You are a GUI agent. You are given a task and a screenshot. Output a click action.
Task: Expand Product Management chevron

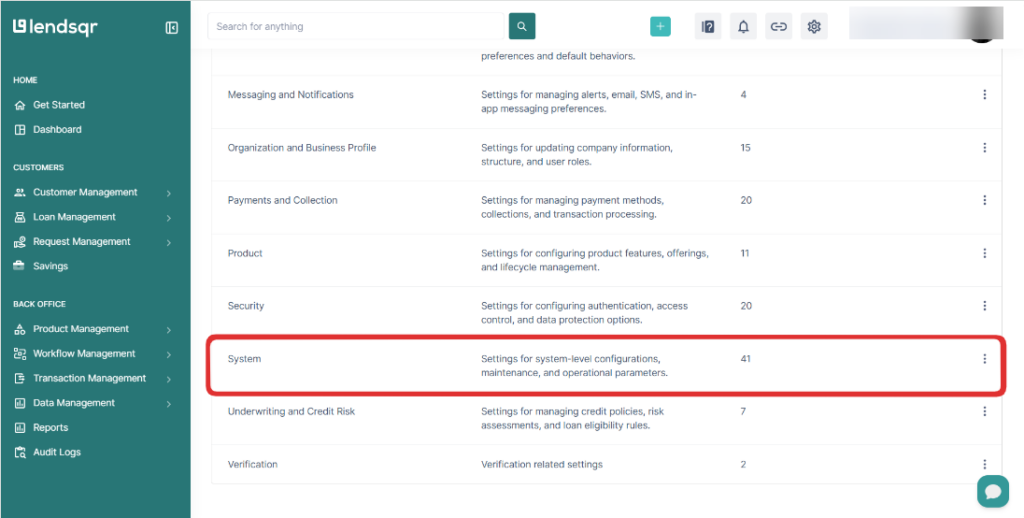point(168,330)
